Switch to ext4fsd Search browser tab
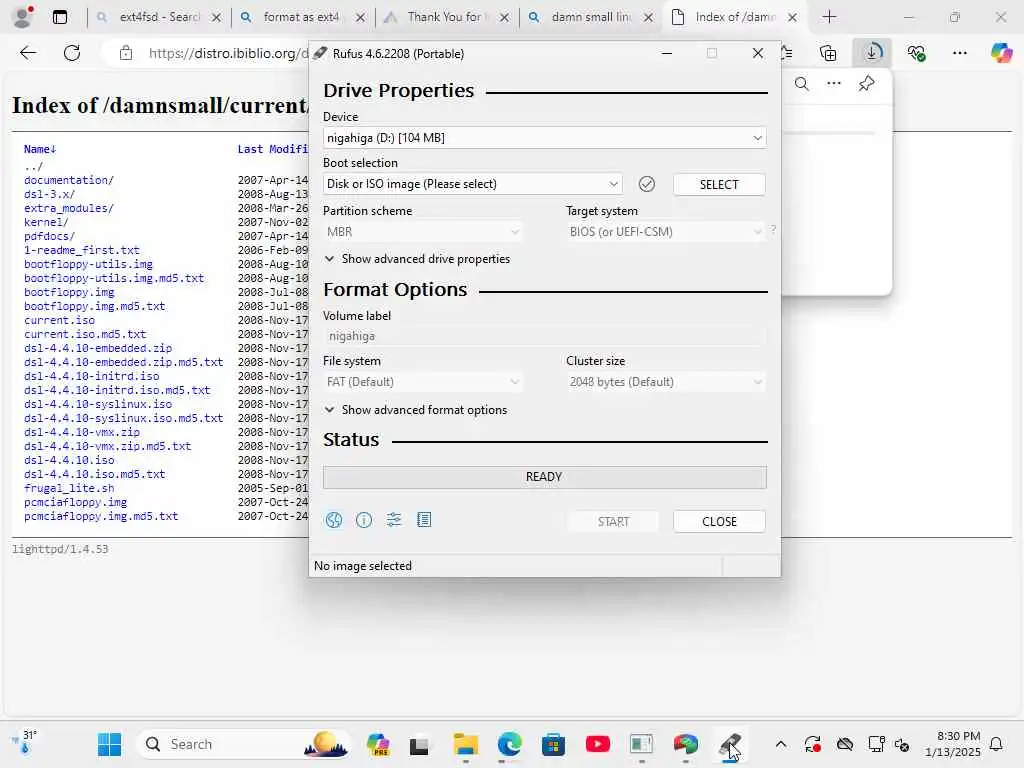 [x=159, y=18]
